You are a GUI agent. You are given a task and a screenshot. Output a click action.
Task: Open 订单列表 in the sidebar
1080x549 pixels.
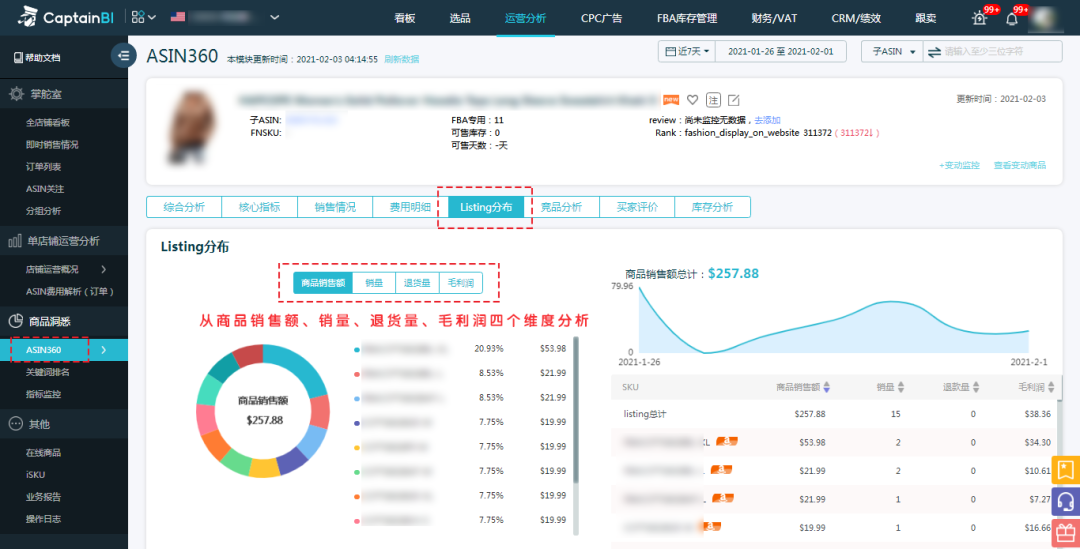[x=43, y=167]
